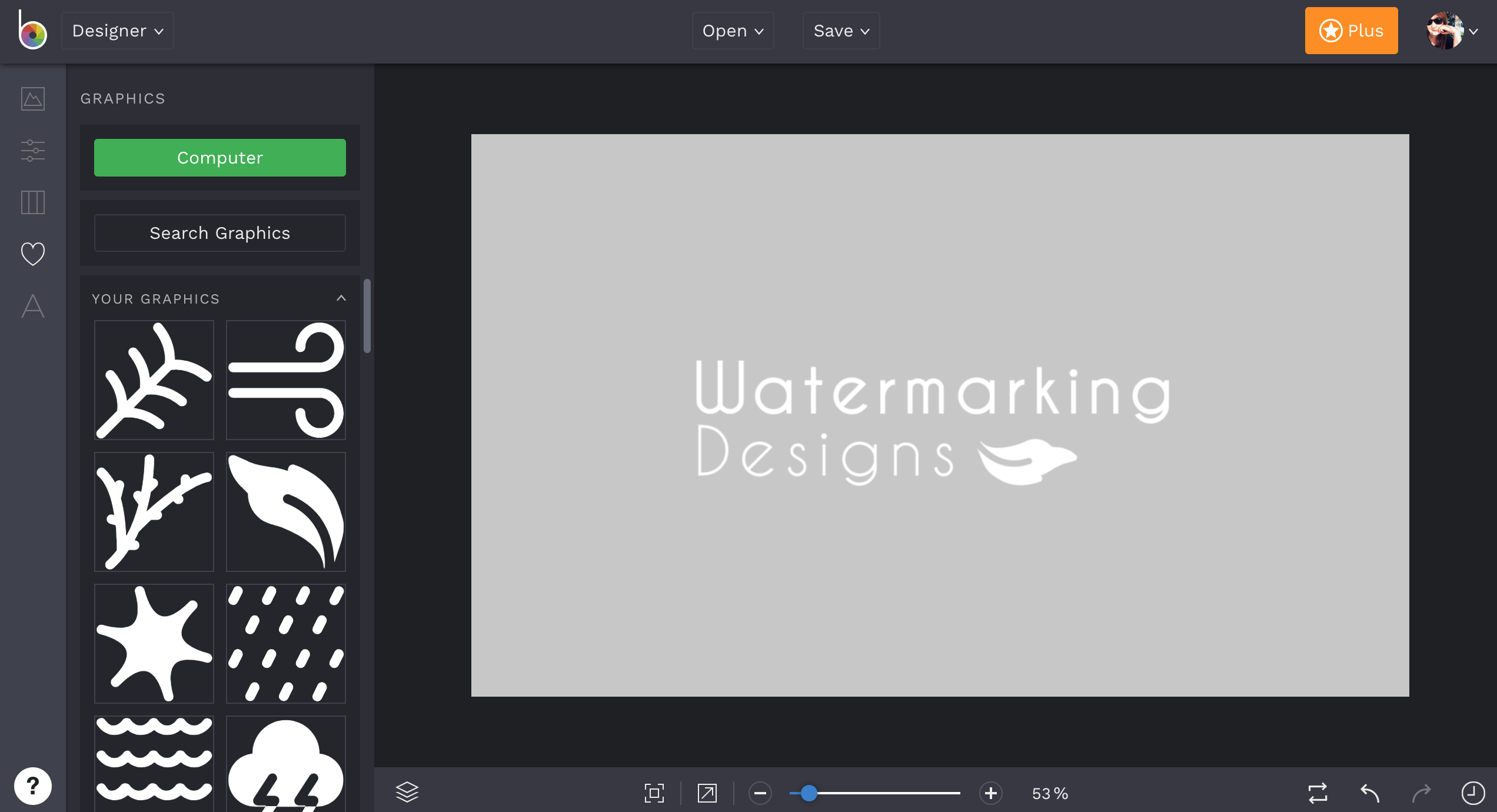
Task: Collapse the YOUR GRAPHICS section
Action: (x=340, y=298)
